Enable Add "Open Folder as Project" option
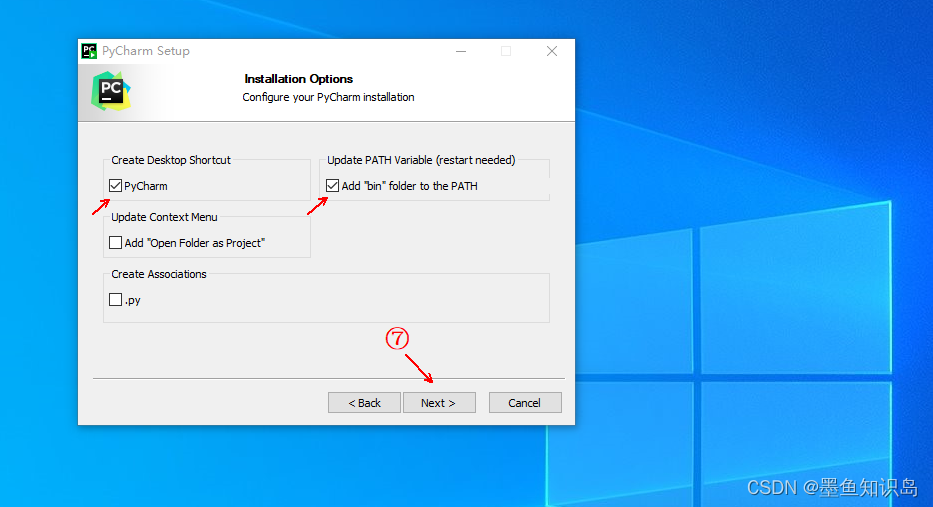This screenshot has width=933, height=507. [115, 243]
